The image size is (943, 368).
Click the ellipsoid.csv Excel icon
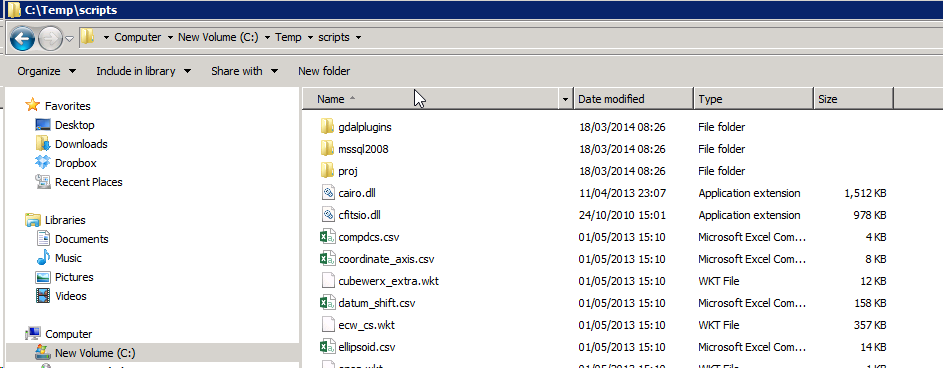[327, 346]
